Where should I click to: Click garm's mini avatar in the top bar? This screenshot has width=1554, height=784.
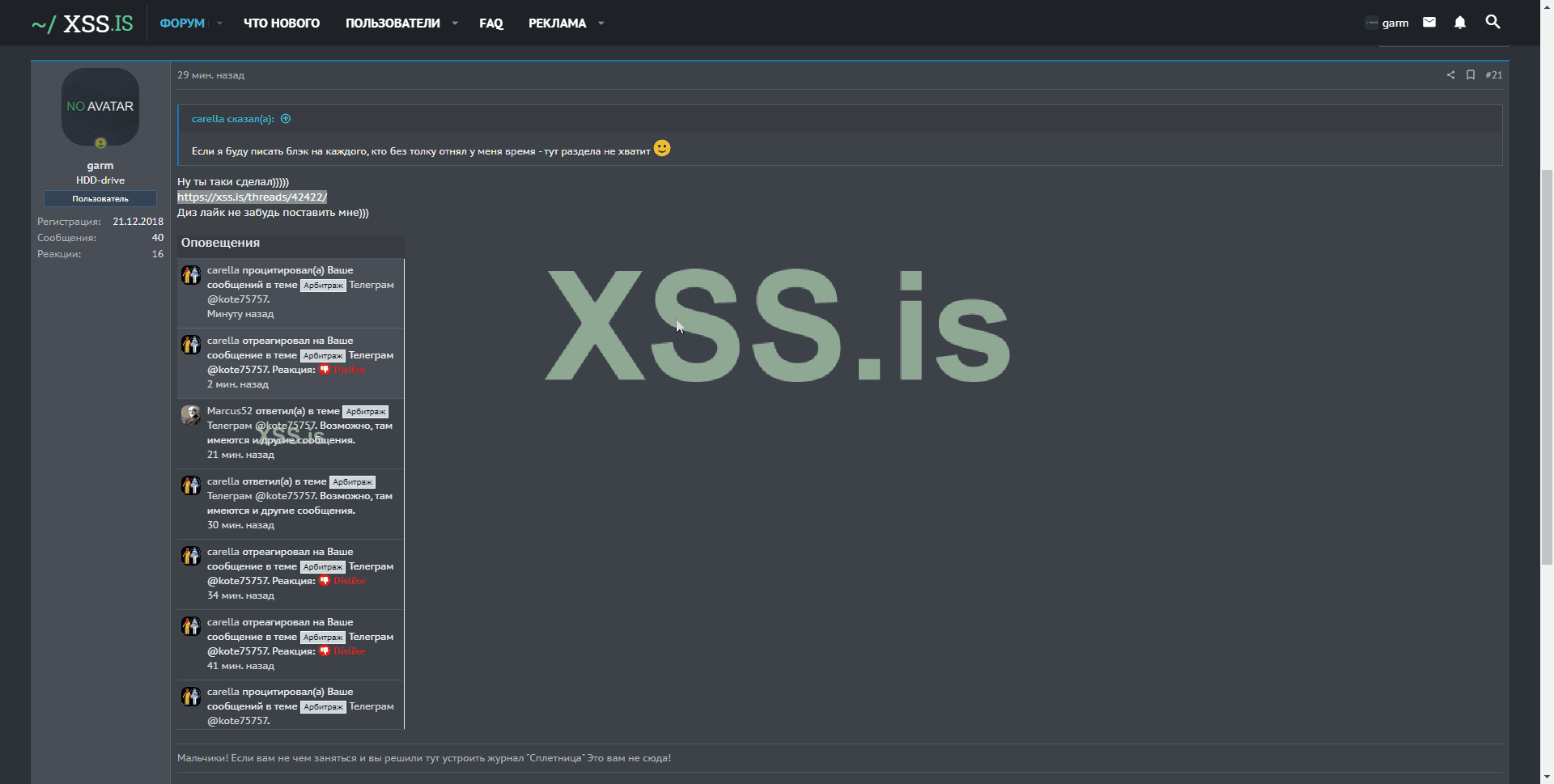tap(1372, 23)
